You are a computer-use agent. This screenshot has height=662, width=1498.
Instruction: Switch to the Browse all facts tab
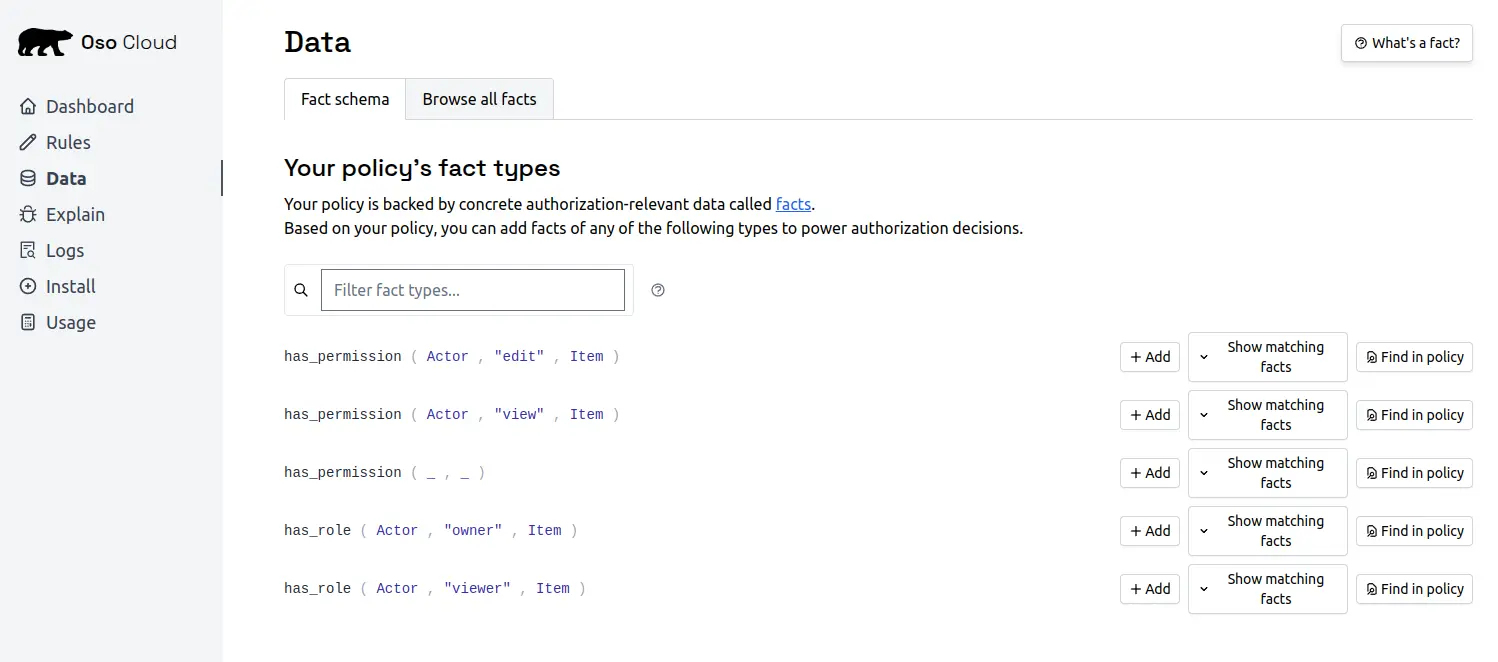coord(479,99)
